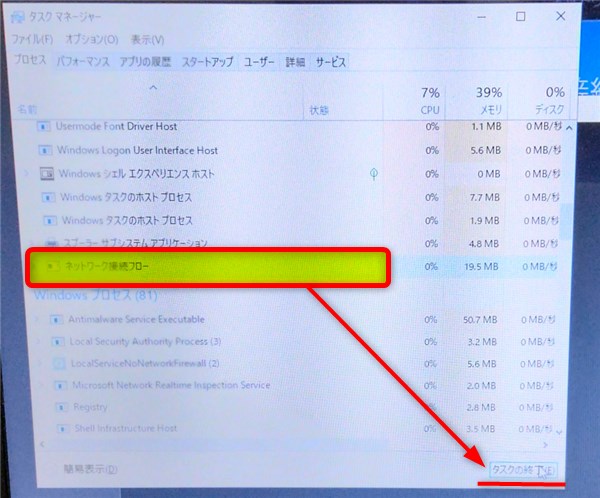
Task: Click the second Windows タスクのホスト プロセス icon
Action: [x=49, y=220]
